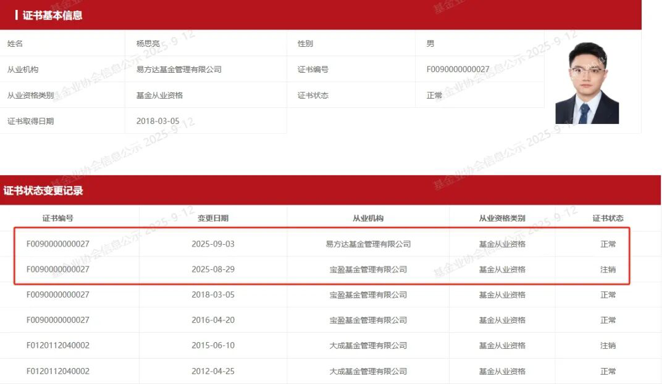
Task: Select the 变更日期 column header
Action: tap(213, 218)
